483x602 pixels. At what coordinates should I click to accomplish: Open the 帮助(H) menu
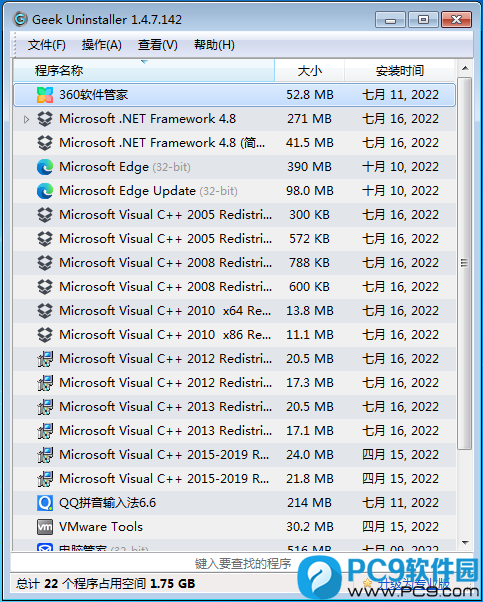click(x=214, y=45)
